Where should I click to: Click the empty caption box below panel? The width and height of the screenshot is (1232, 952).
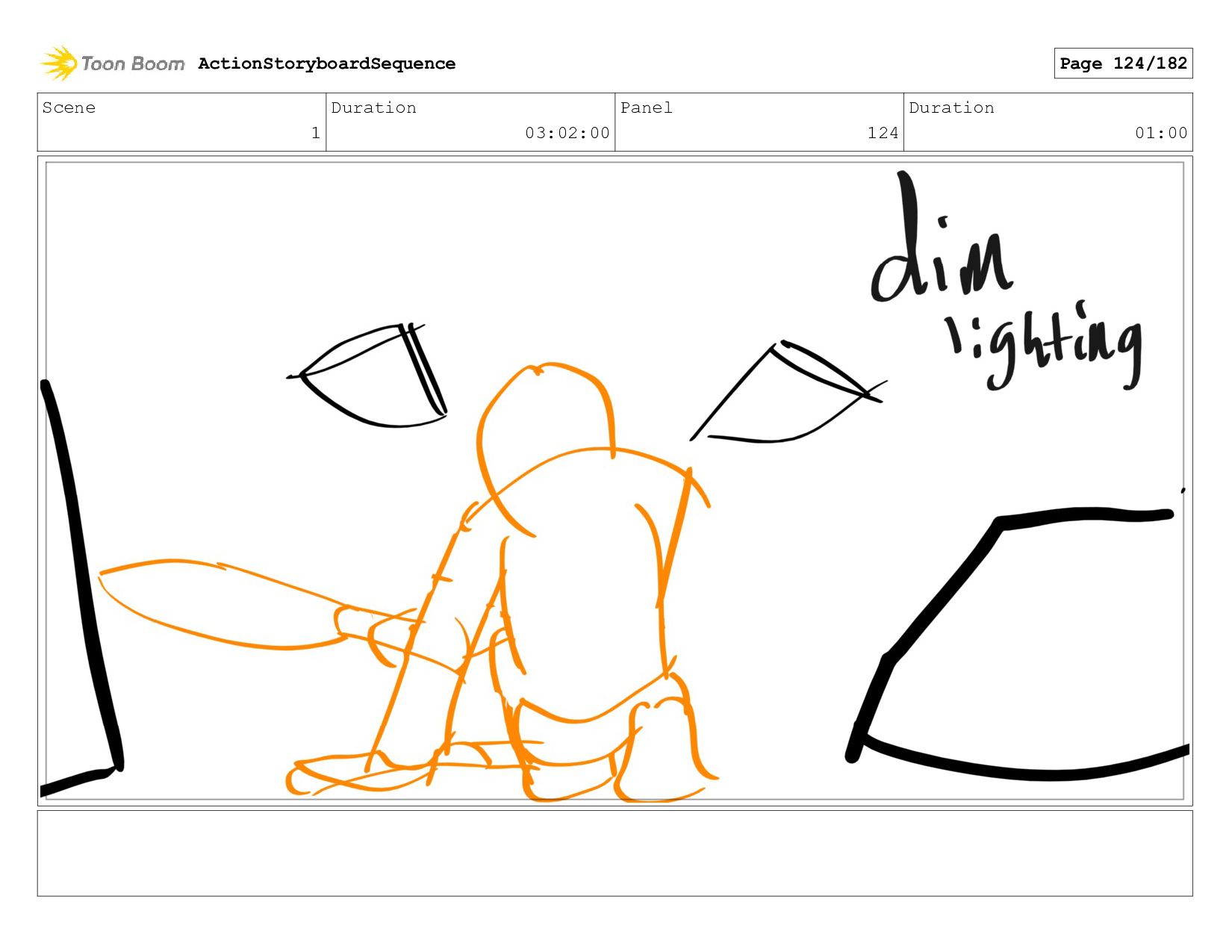(x=615, y=853)
